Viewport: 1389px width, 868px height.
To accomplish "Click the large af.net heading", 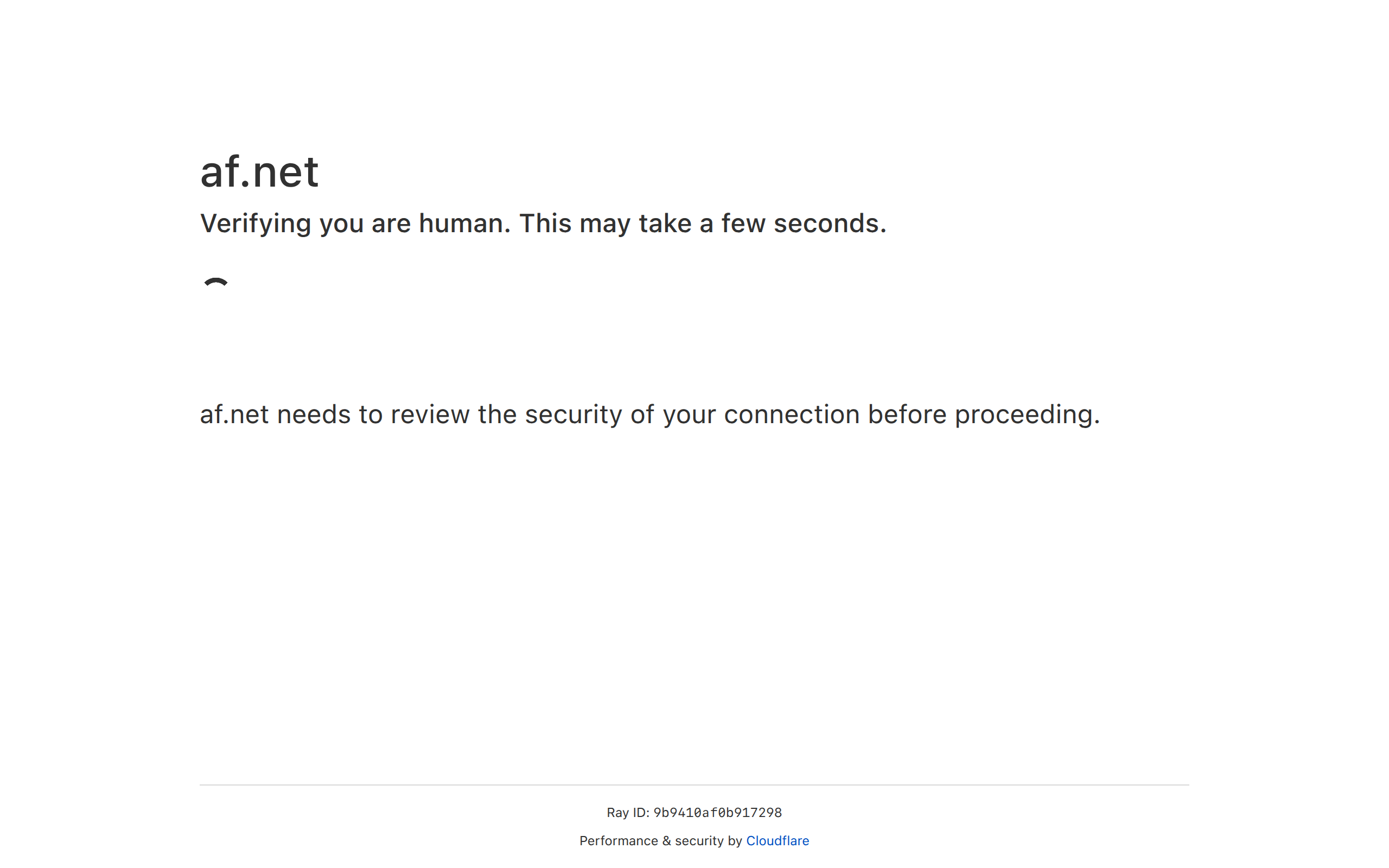I will click(259, 171).
